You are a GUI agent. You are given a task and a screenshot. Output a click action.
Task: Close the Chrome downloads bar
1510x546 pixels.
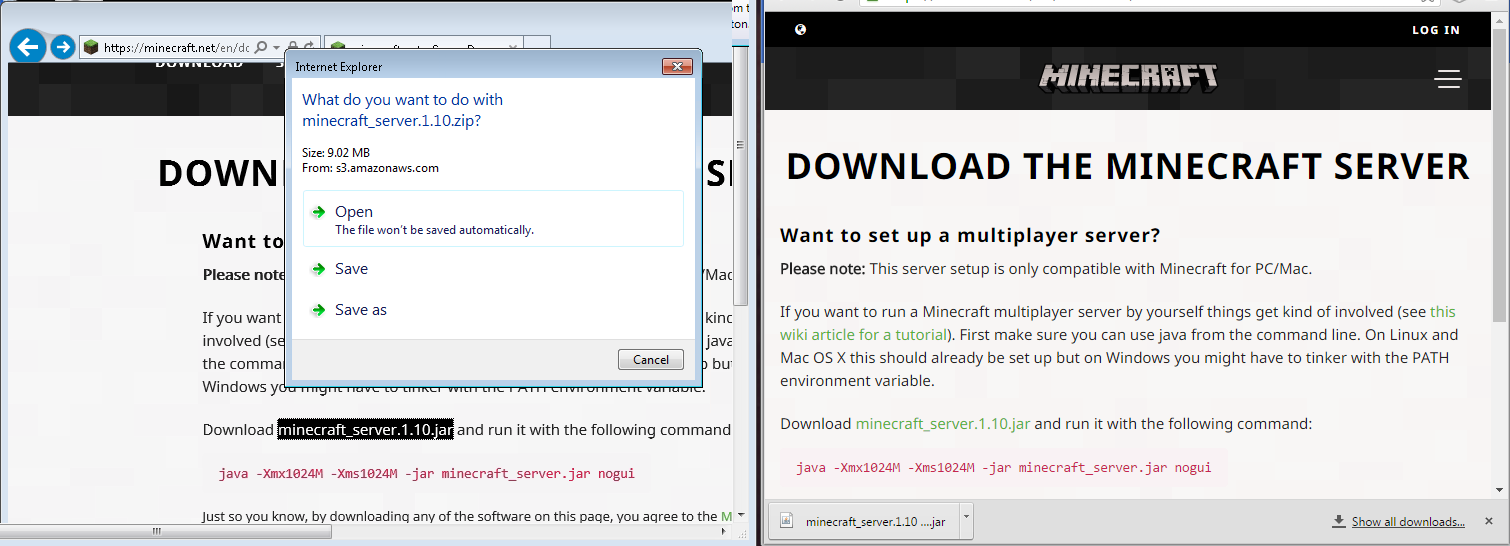(1487, 521)
